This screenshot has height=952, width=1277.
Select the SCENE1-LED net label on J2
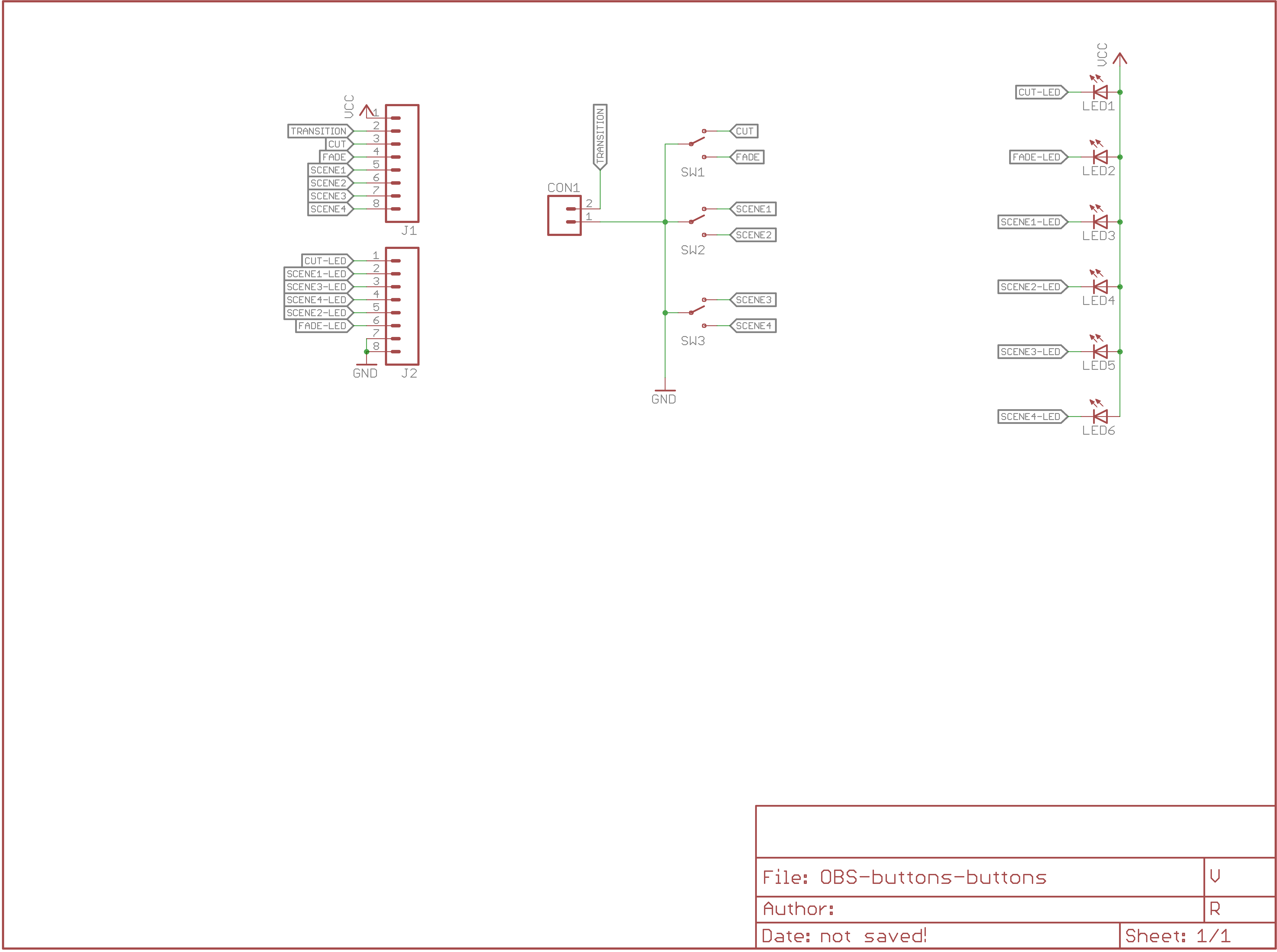click(319, 274)
